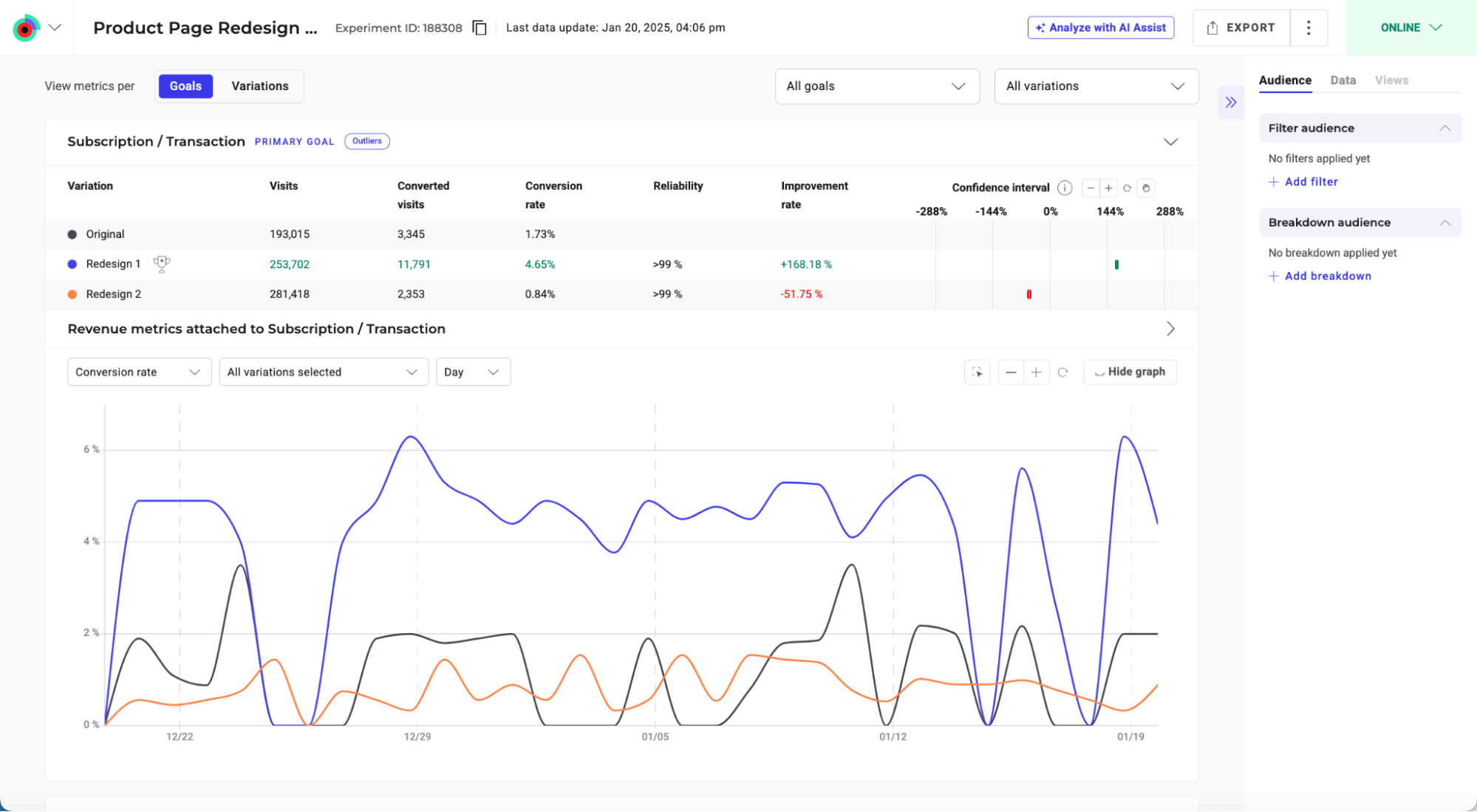1477x812 pixels.
Task: Toggle the Variations view metrics button
Action: [x=259, y=86]
